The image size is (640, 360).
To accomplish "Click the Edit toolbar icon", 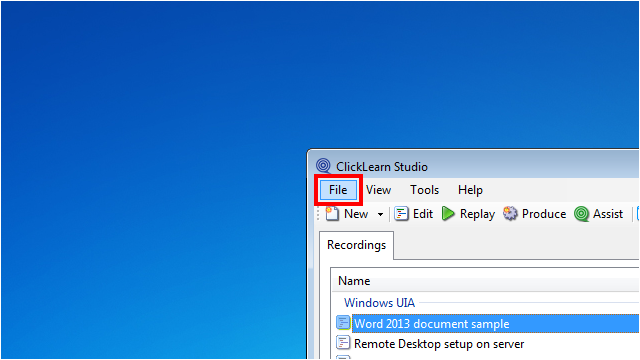I will (x=401, y=213).
